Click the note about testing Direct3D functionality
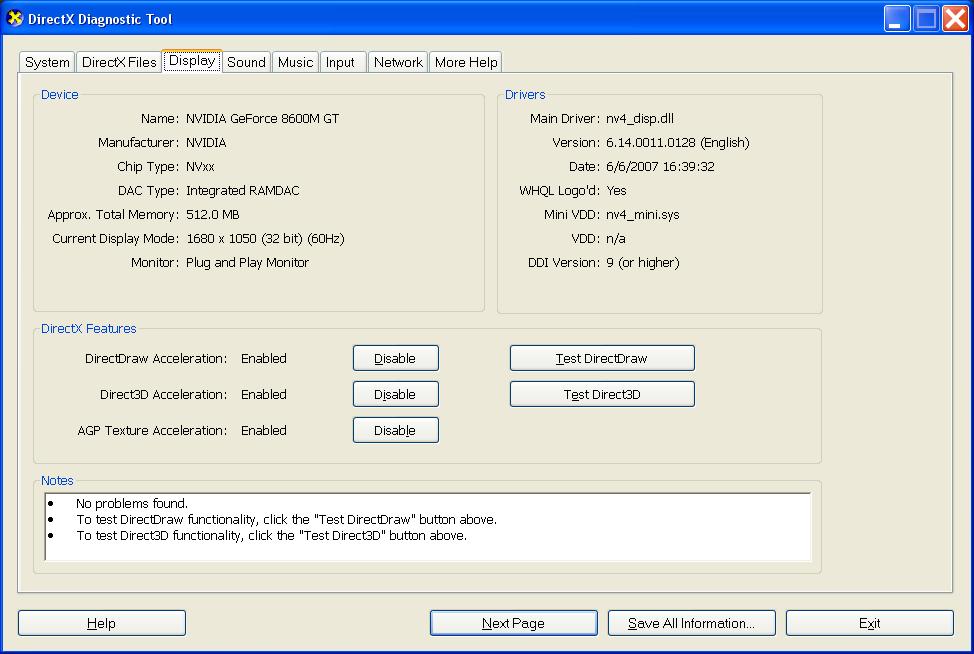This screenshot has width=974, height=654. click(271, 535)
